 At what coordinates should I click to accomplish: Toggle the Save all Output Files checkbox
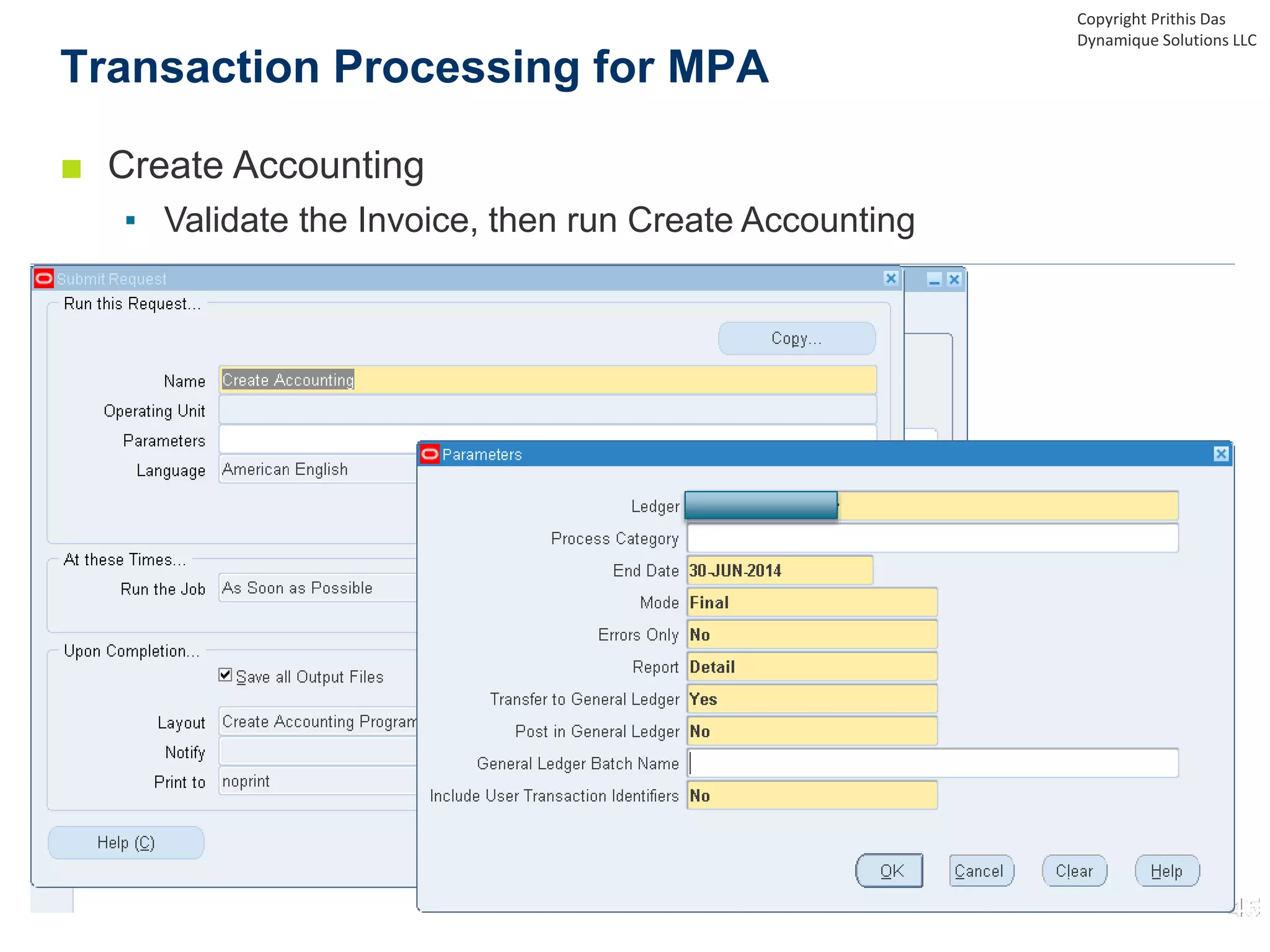click(226, 675)
